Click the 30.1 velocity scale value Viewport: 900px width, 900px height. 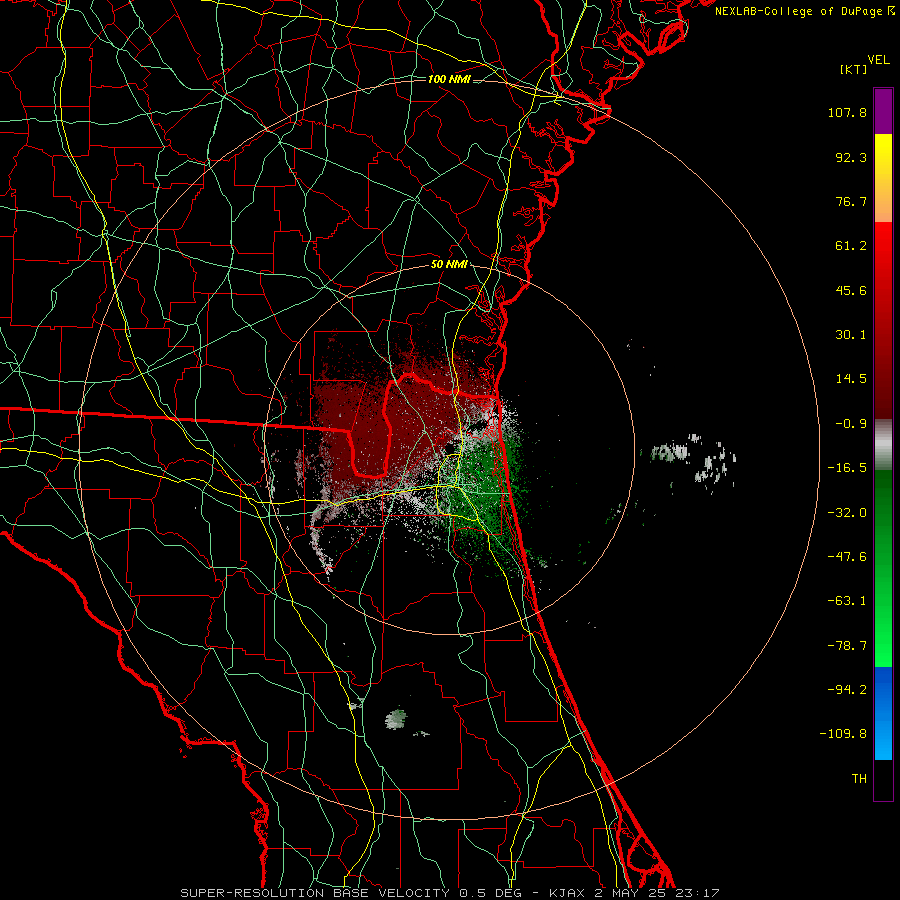click(x=851, y=335)
